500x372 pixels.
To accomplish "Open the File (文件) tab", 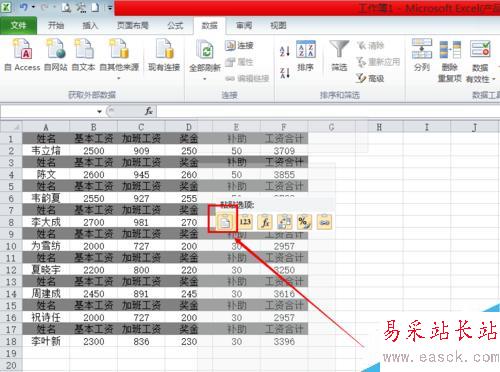I will pos(18,25).
